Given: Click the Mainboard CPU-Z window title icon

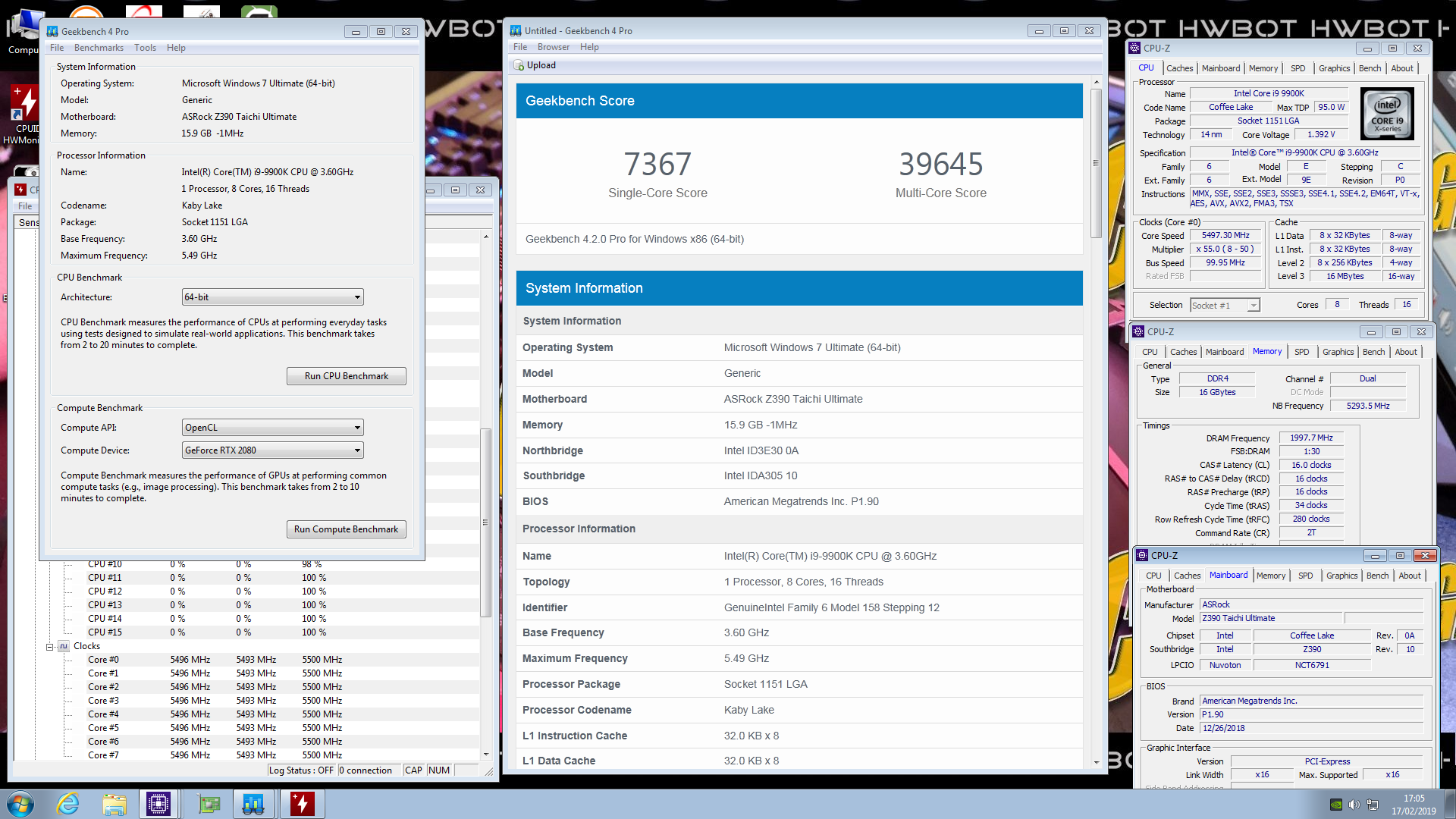Looking at the screenshot, I should coord(1142,555).
